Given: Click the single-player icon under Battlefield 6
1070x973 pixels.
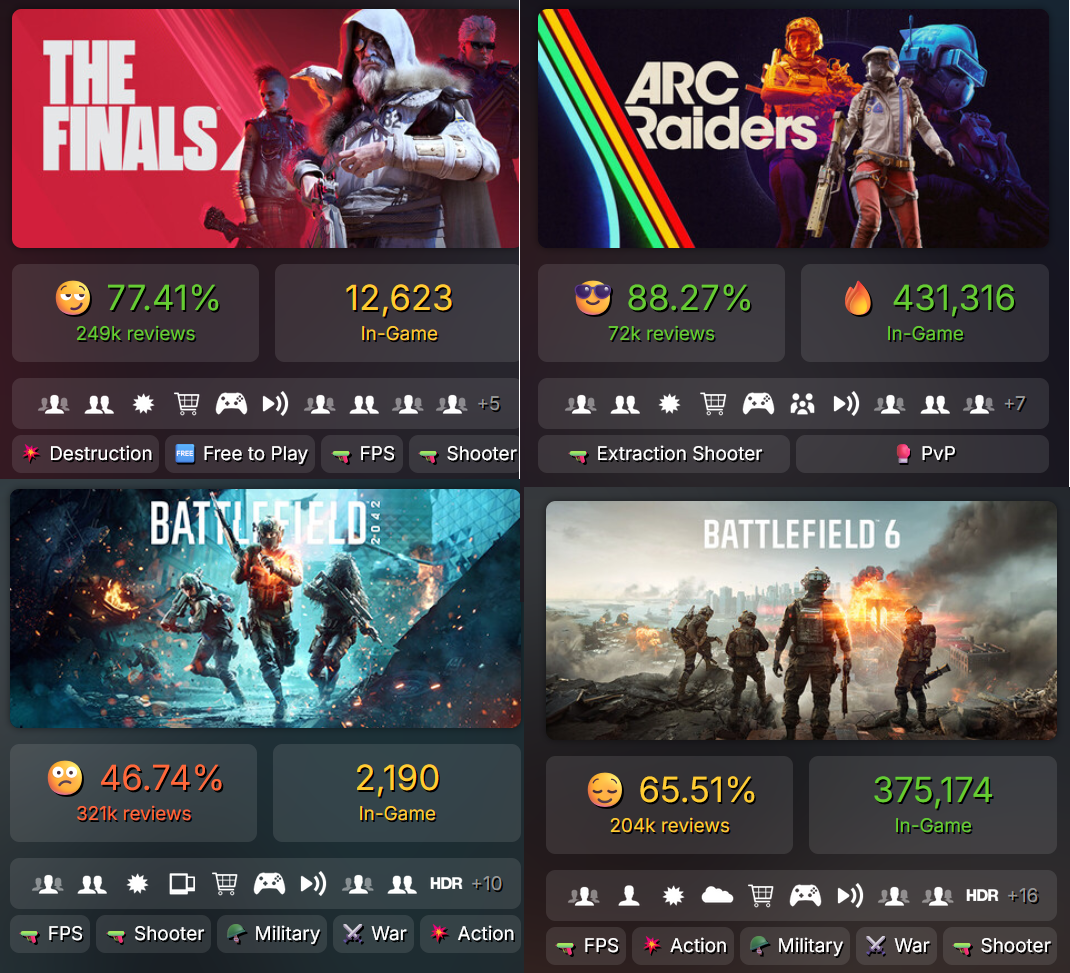Looking at the screenshot, I should coord(629,895).
